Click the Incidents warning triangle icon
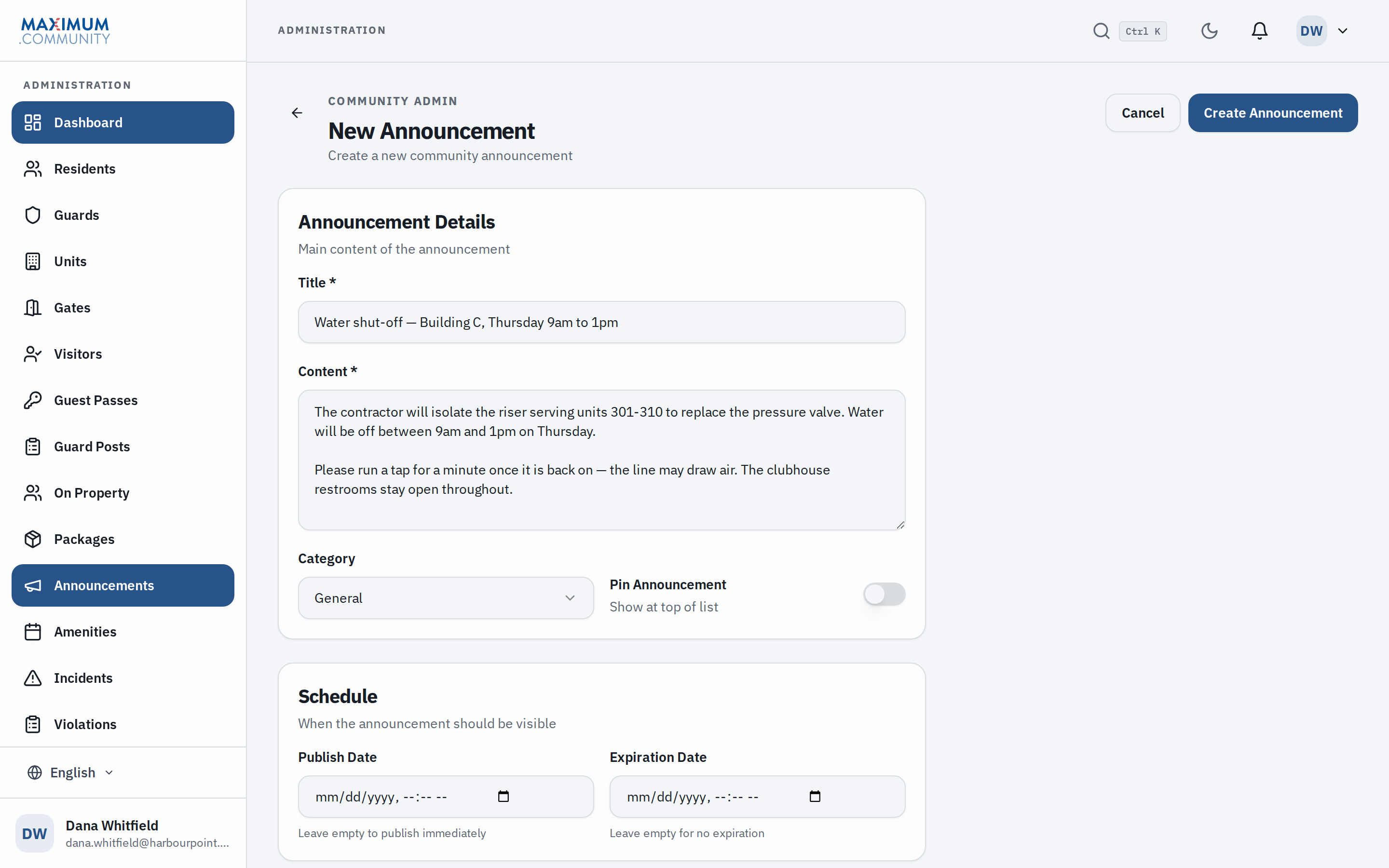The image size is (1389, 868). pos(33,678)
